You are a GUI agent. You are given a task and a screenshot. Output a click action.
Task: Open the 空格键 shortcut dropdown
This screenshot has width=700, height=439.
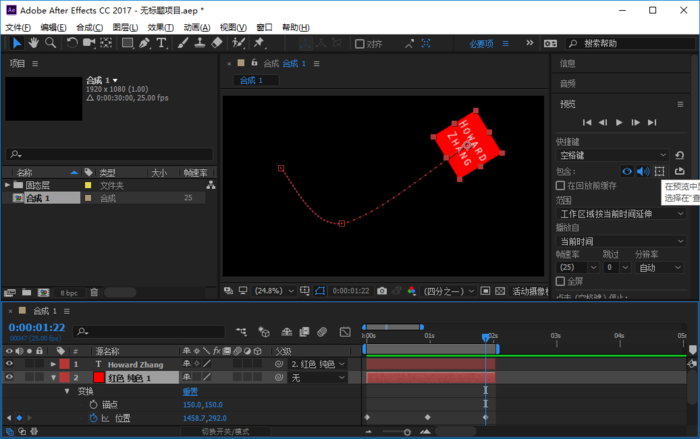click(612, 155)
